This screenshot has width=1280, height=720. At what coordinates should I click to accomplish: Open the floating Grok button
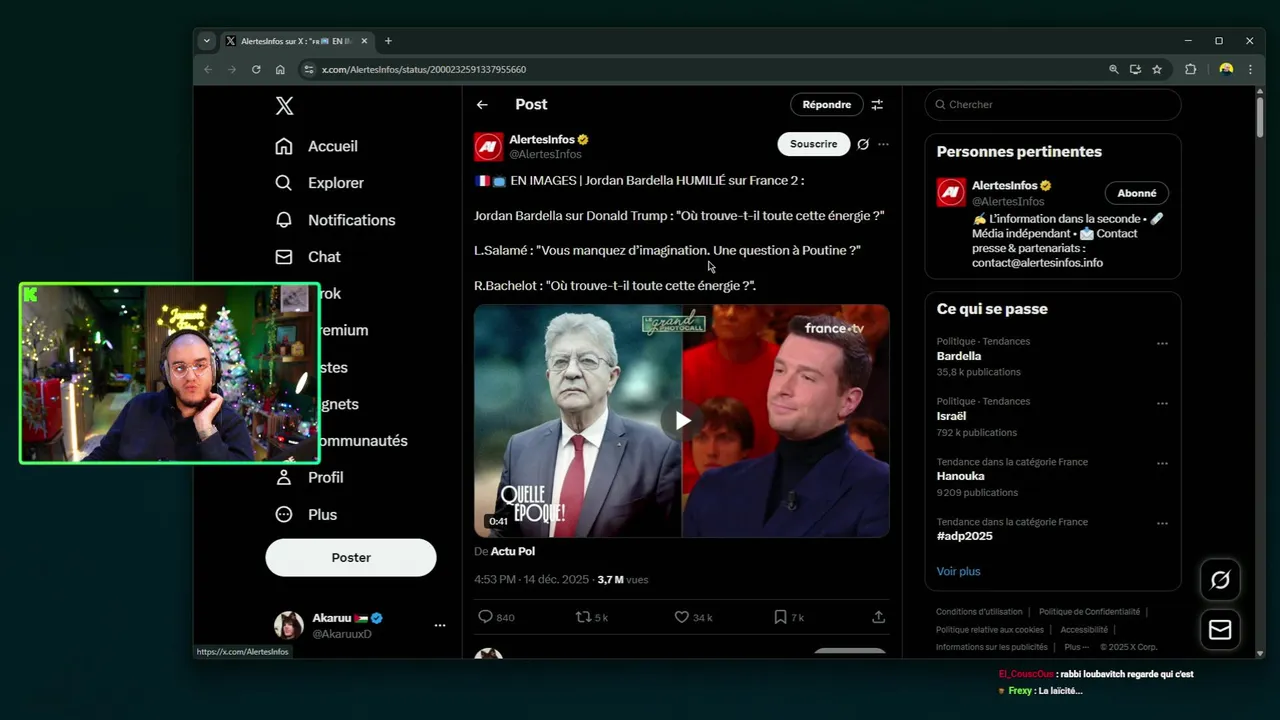click(1220, 580)
